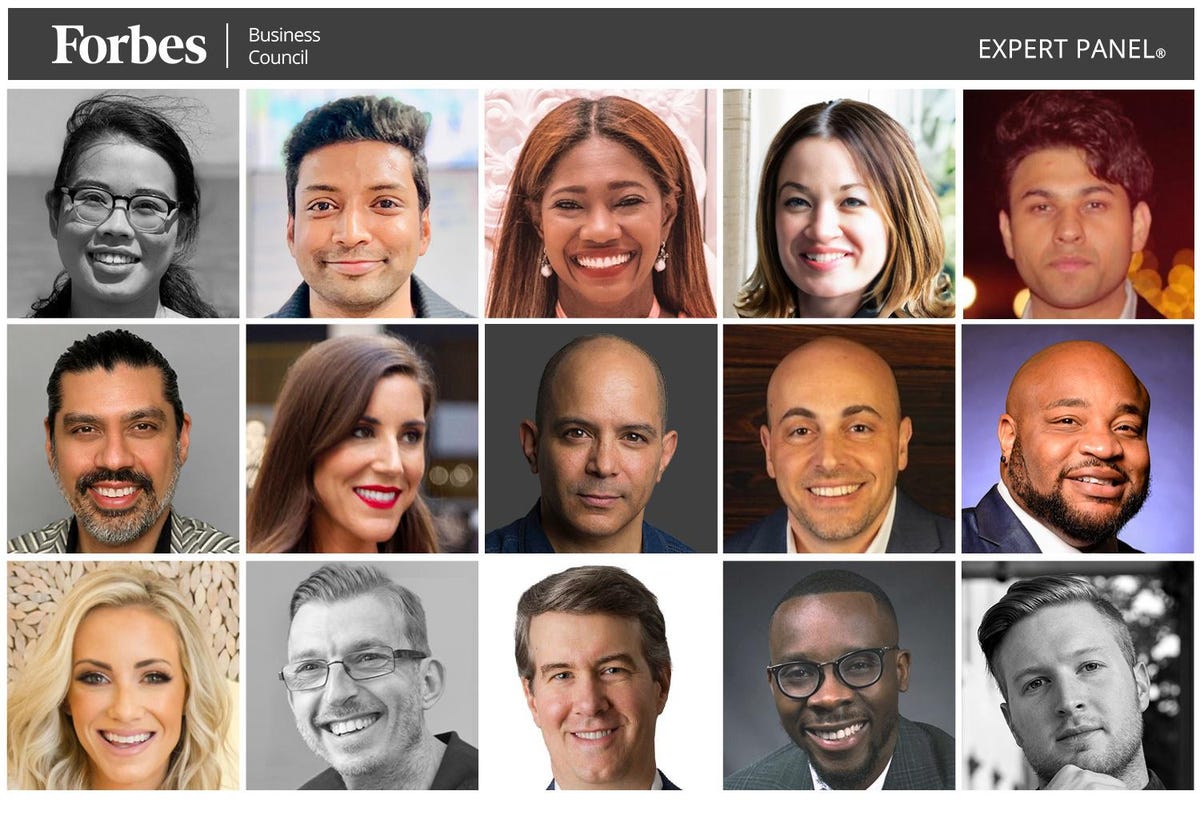Select the bald man on dark gray background
Screen dimensions: 1200x819
click(600, 439)
